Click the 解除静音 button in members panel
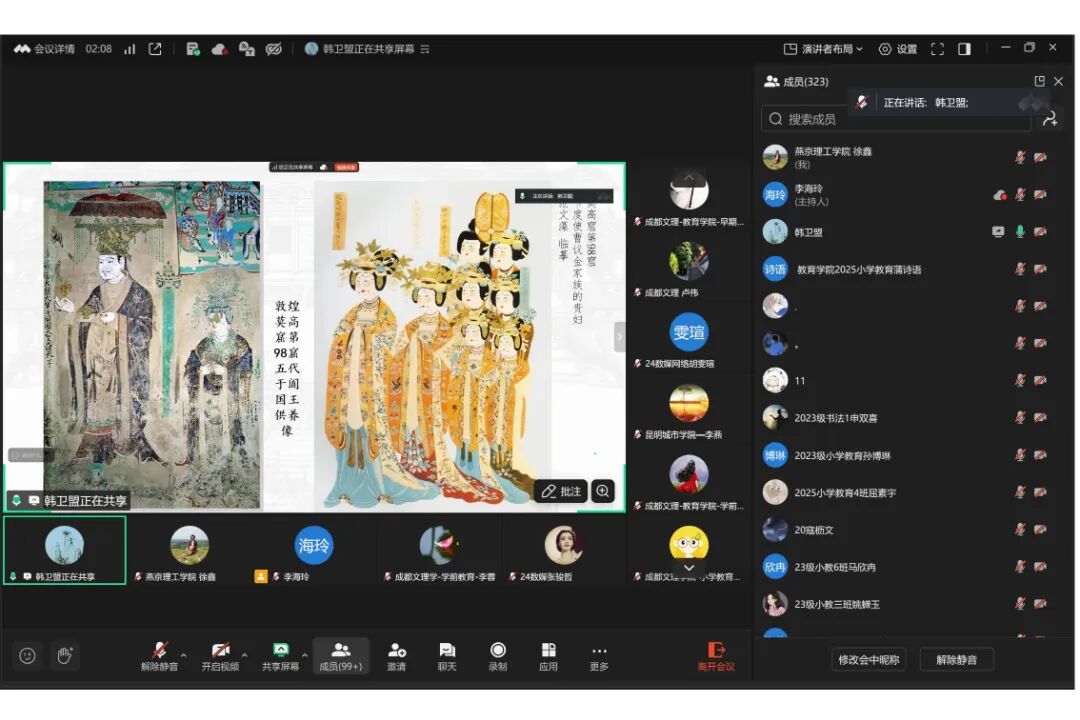Viewport: 1080px width, 720px height. click(x=956, y=659)
